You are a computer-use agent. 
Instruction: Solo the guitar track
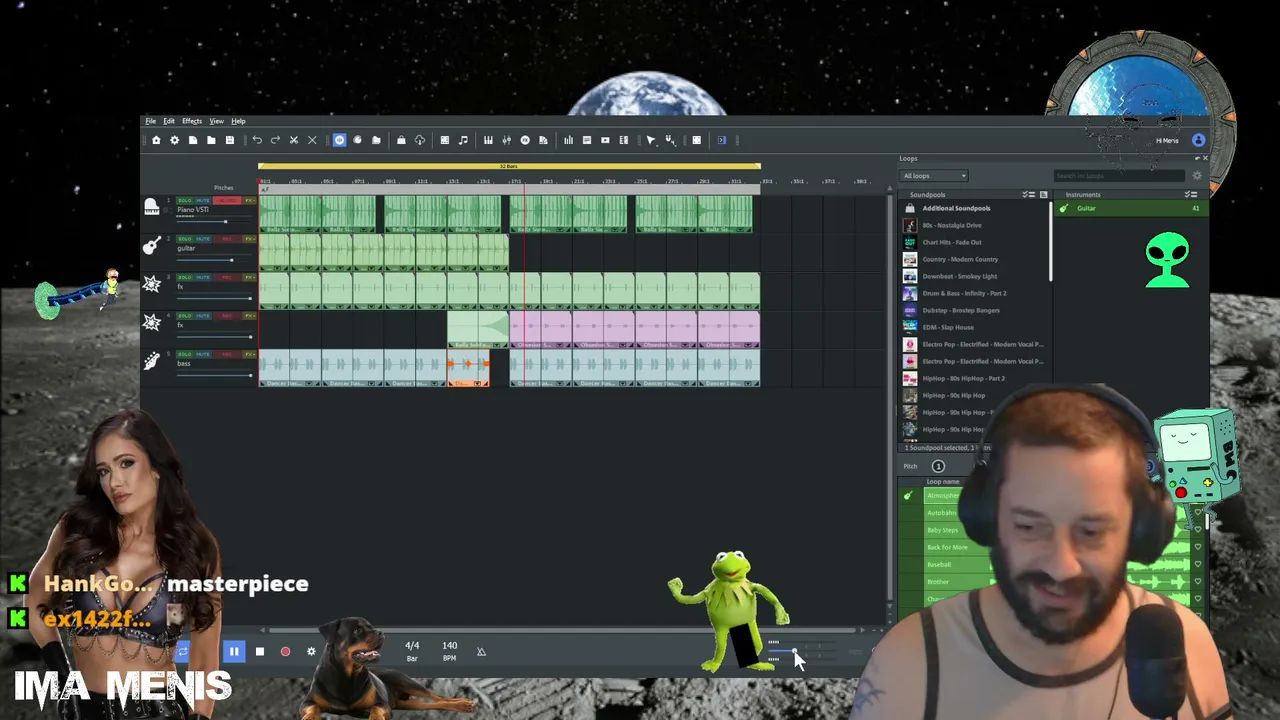click(185, 239)
